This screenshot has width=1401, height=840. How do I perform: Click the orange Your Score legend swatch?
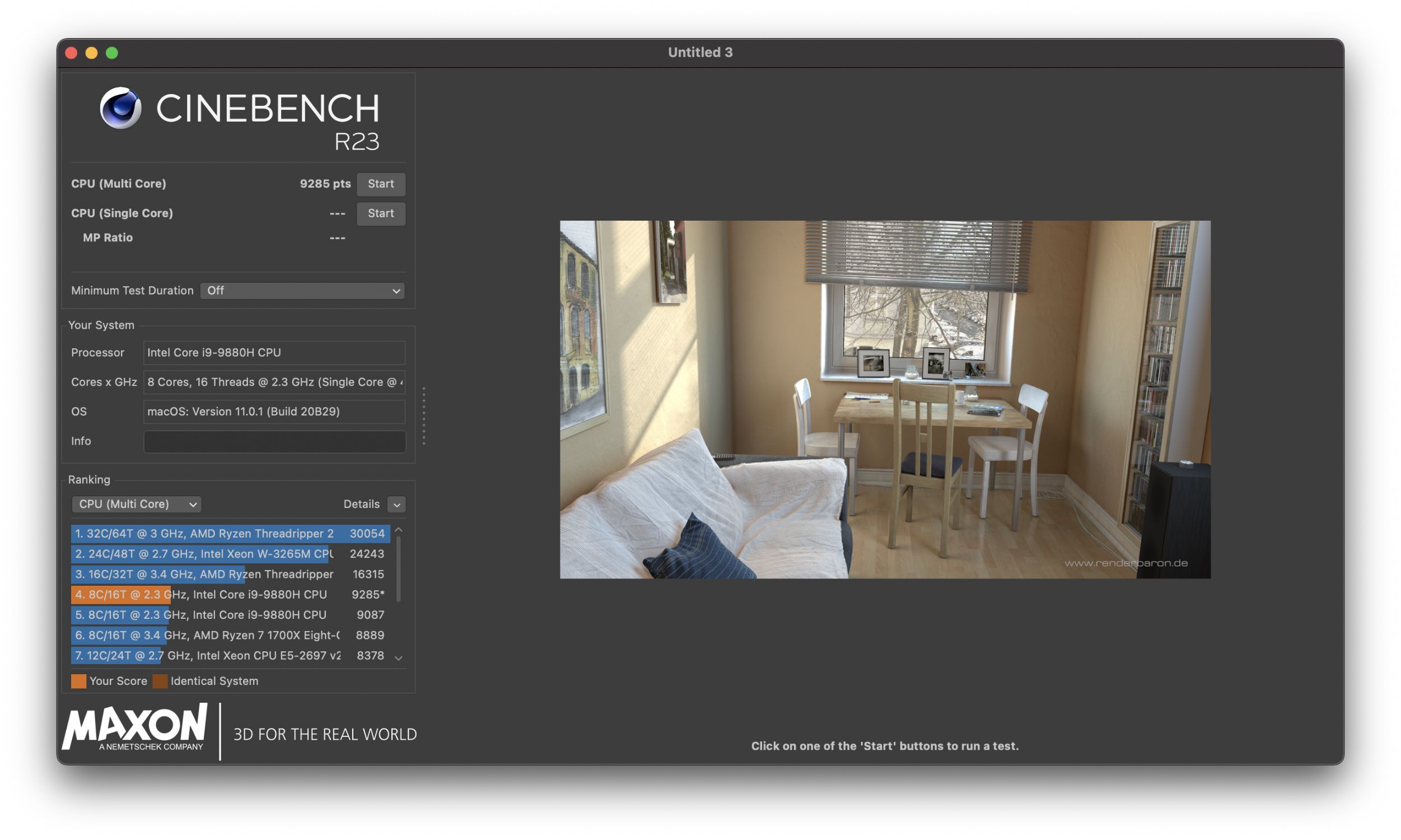pyautogui.click(x=78, y=681)
